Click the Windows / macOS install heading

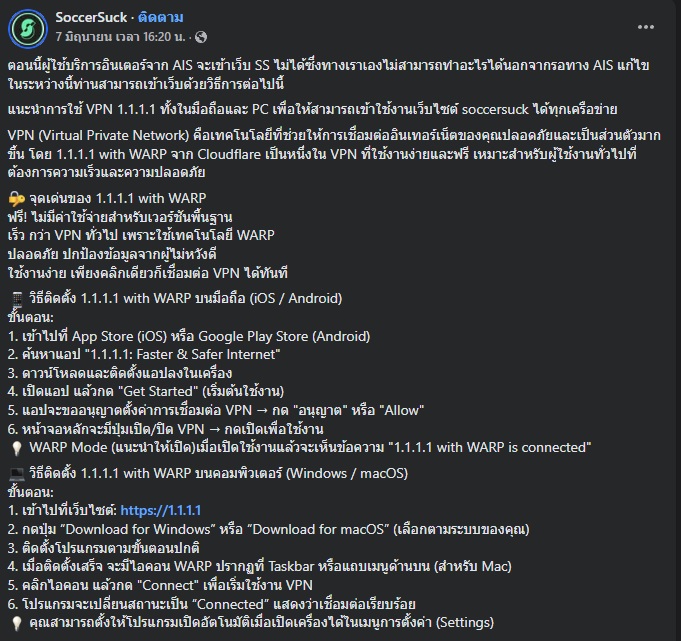click(x=218, y=473)
